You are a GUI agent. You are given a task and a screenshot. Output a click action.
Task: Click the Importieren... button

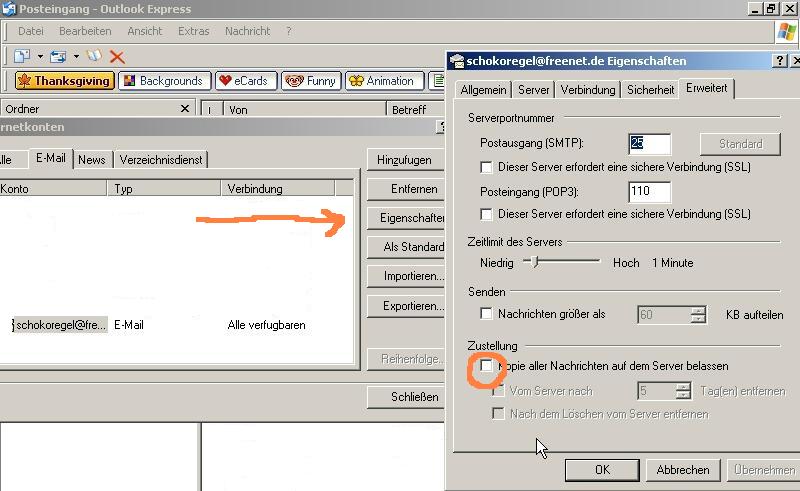(406, 276)
